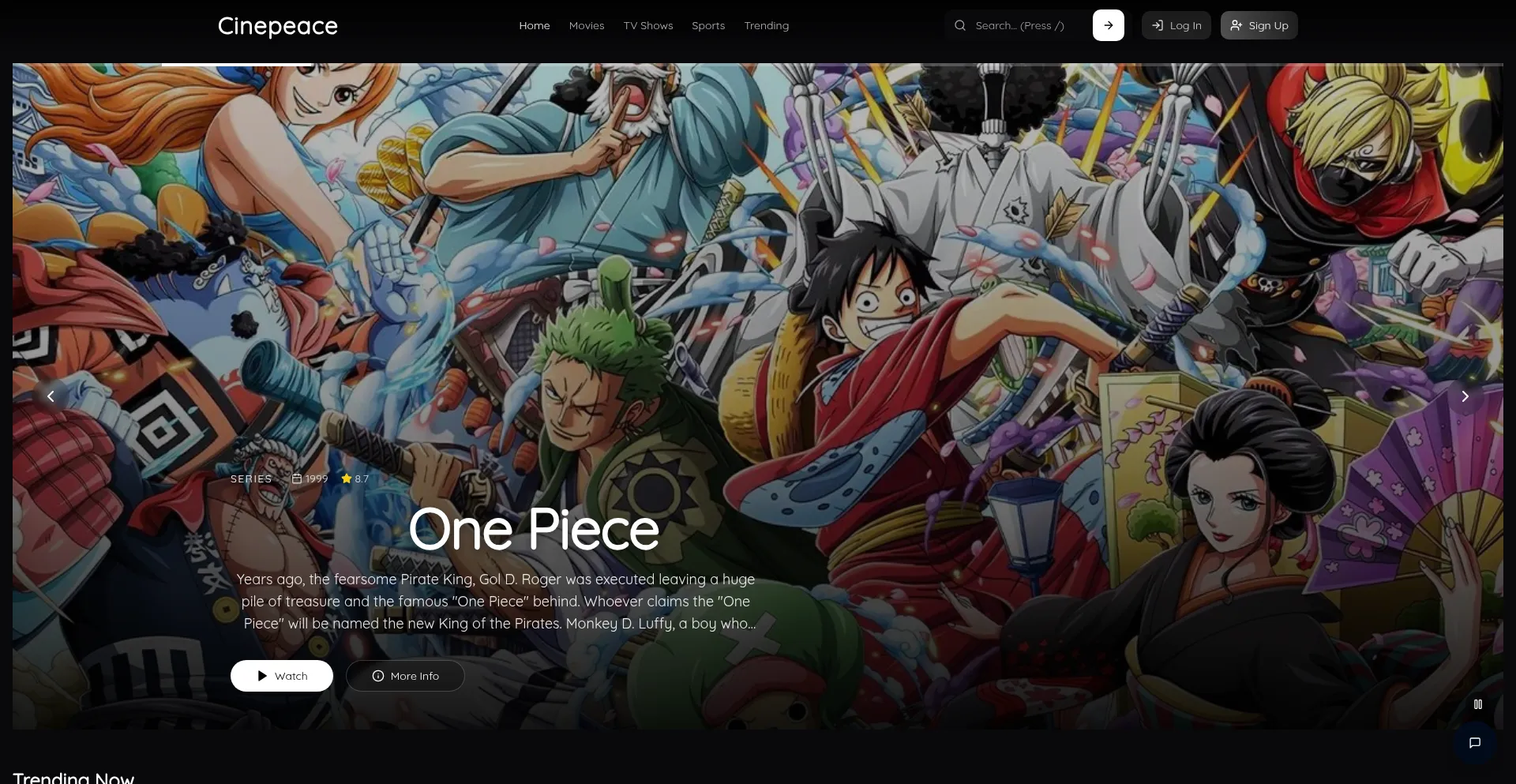This screenshot has height=784, width=1516.
Task: Open the Trending section
Action: point(767,25)
